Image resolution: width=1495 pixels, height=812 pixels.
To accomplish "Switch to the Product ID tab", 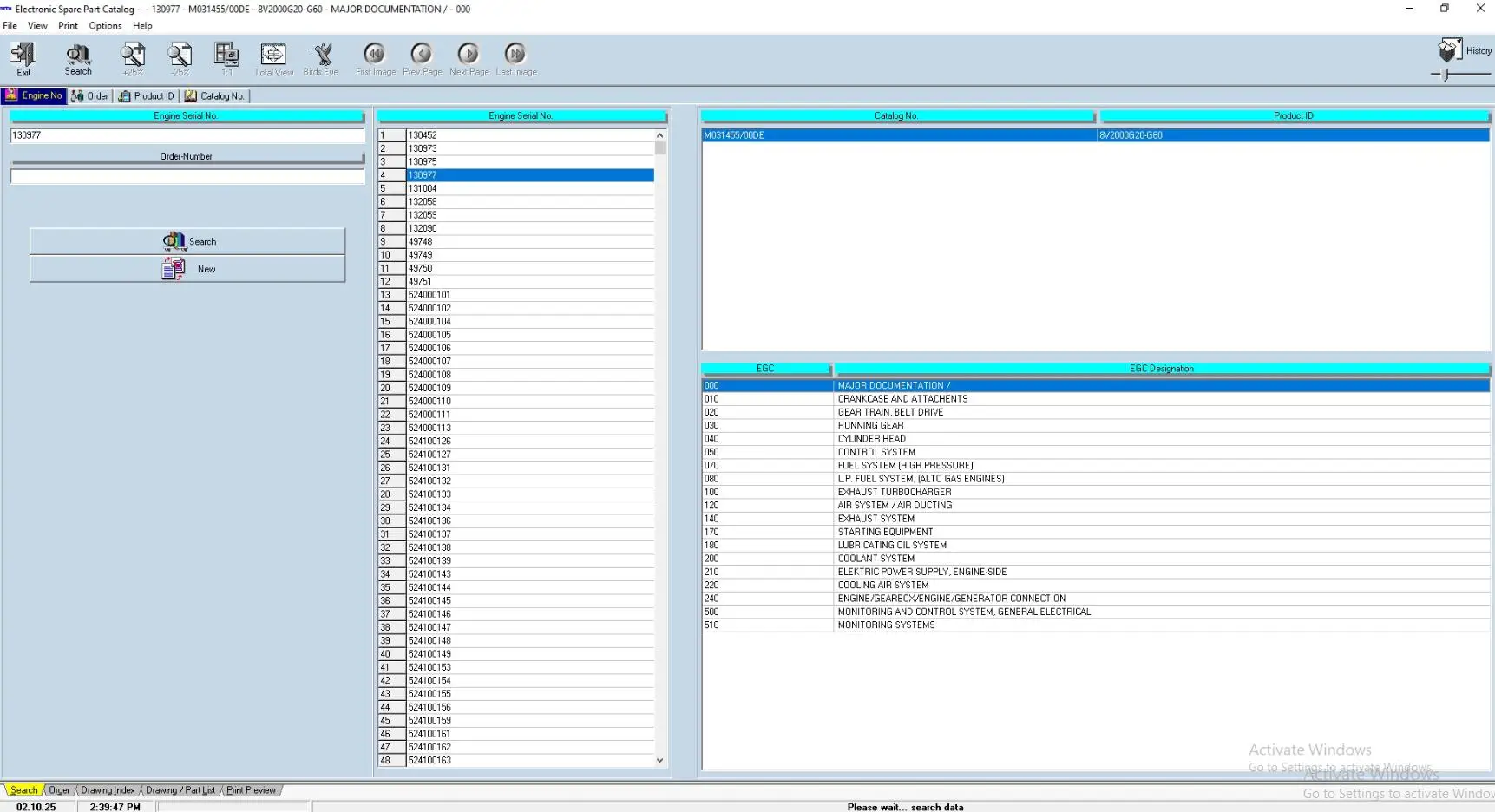I will pyautogui.click(x=147, y=96).
